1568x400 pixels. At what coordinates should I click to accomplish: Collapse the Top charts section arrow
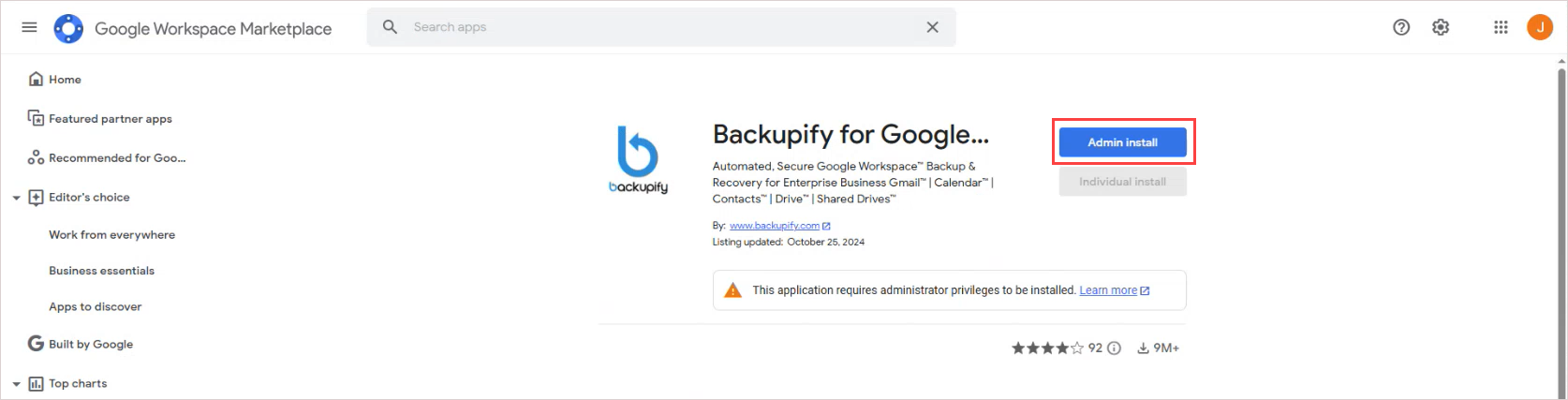click(x=16, y=384)
